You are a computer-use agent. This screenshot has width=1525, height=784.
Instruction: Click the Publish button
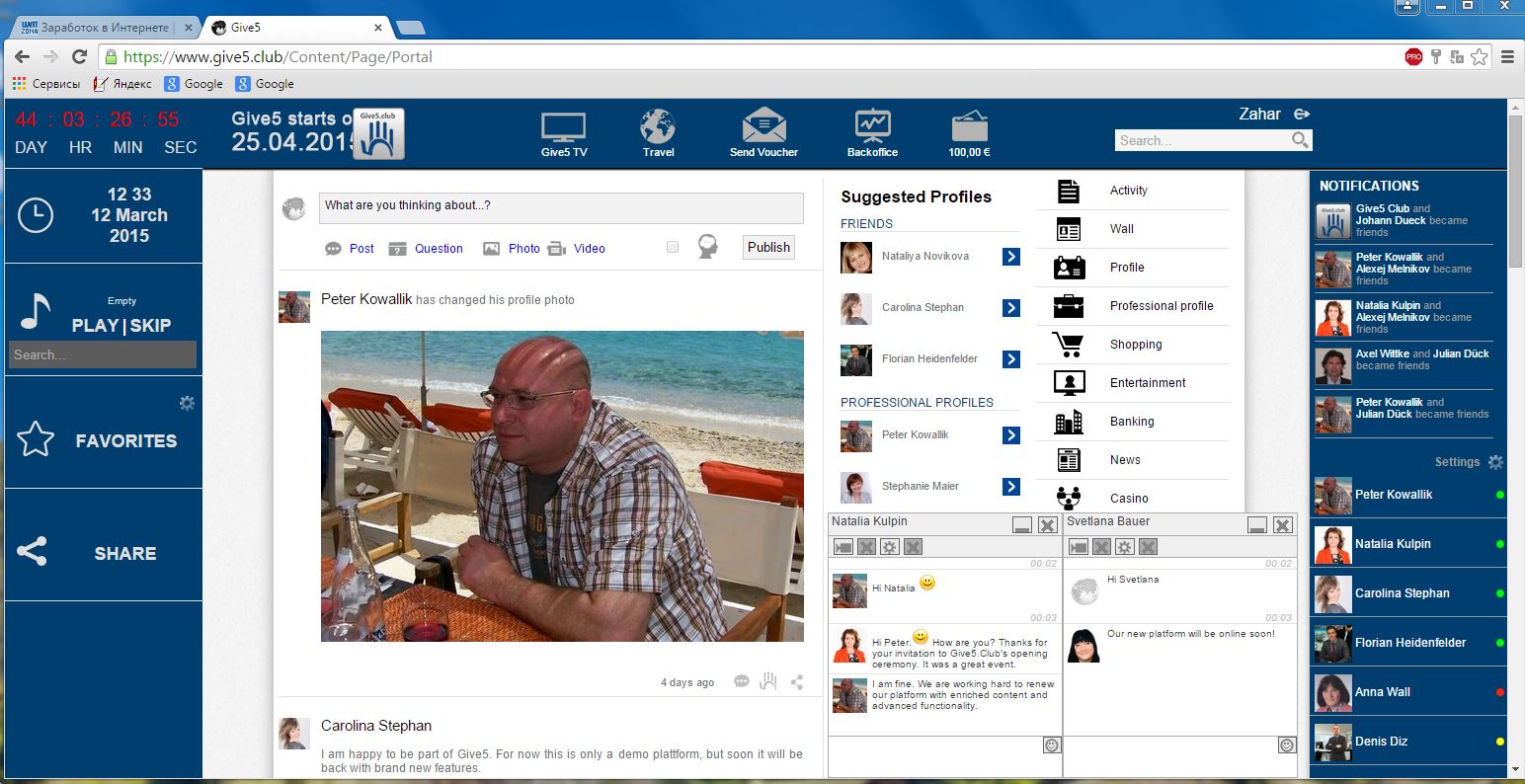click(768, 247)
